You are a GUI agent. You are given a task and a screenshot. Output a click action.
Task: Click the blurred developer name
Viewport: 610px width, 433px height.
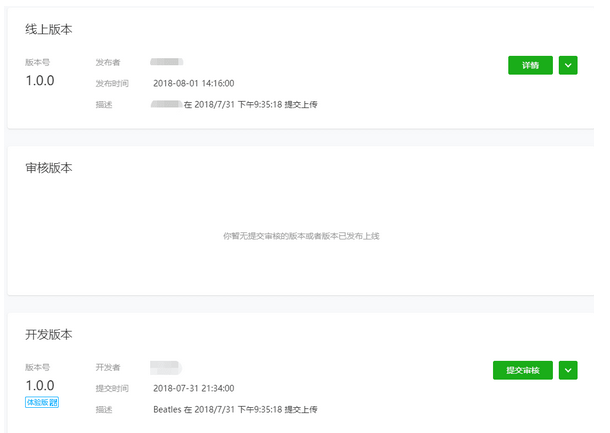tap(166, 367)
